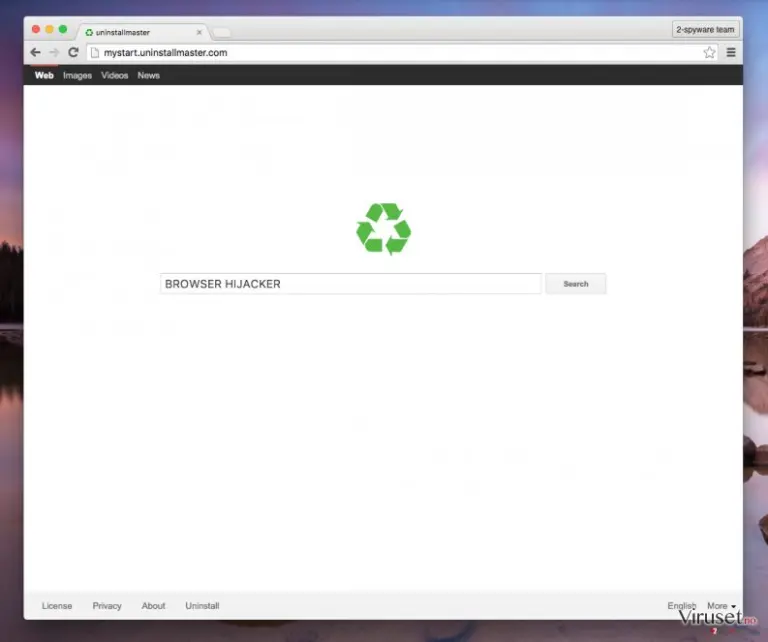Image resolution: width=768 pixels, height=642 pixels.
Task: Select English language link in footer
Action: tap(681, 606)
